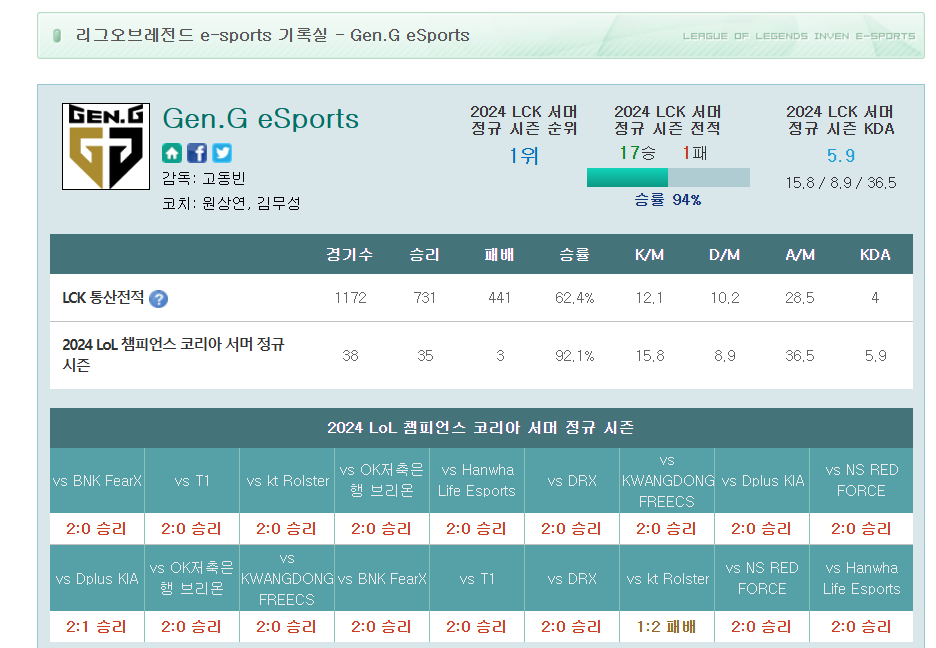Click the 패배 column header
Image resolution: width=936 pixels, height=648 pixels.
pyautogui.click(x=499, y=255)
